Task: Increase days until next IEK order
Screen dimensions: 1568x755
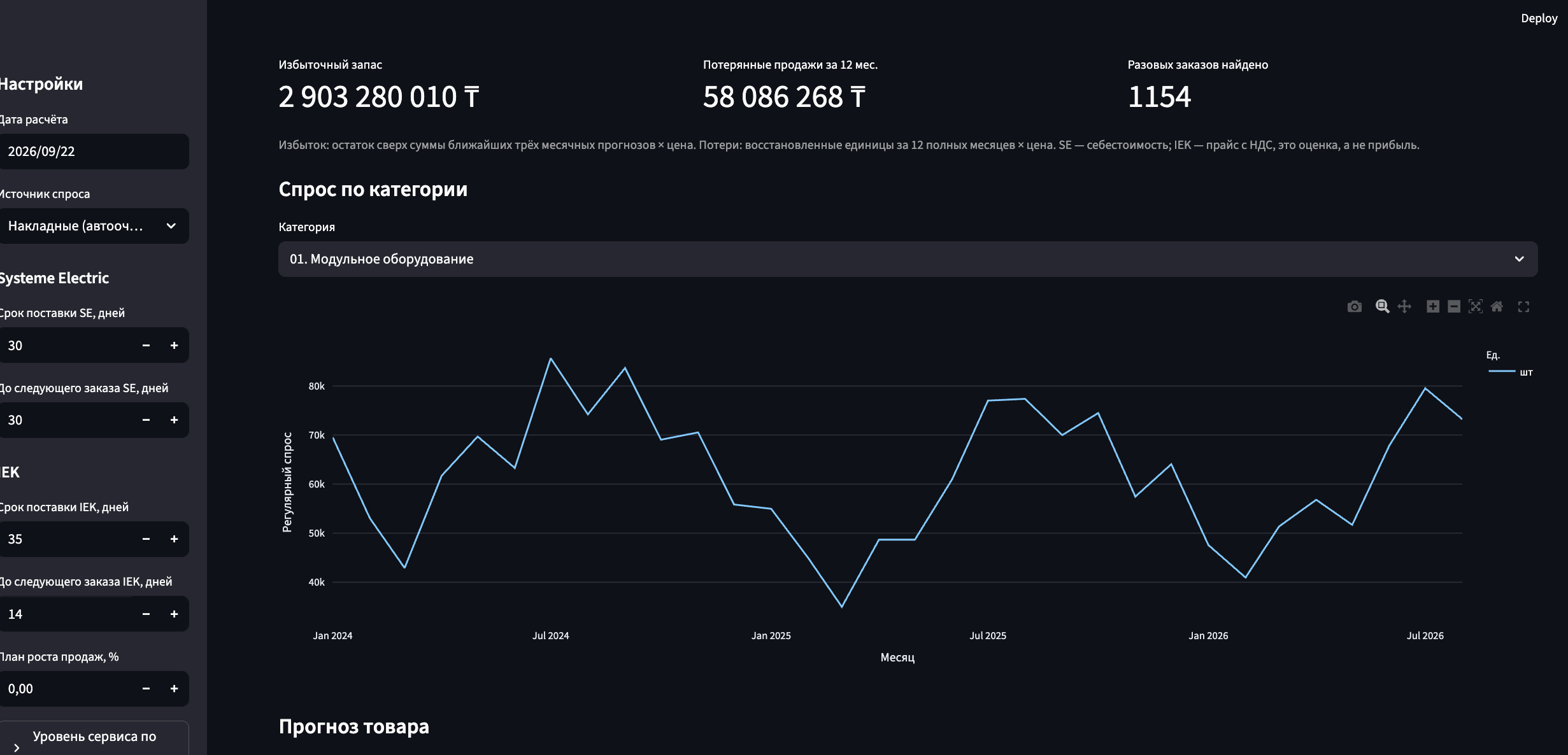Action: coord(174,614)
